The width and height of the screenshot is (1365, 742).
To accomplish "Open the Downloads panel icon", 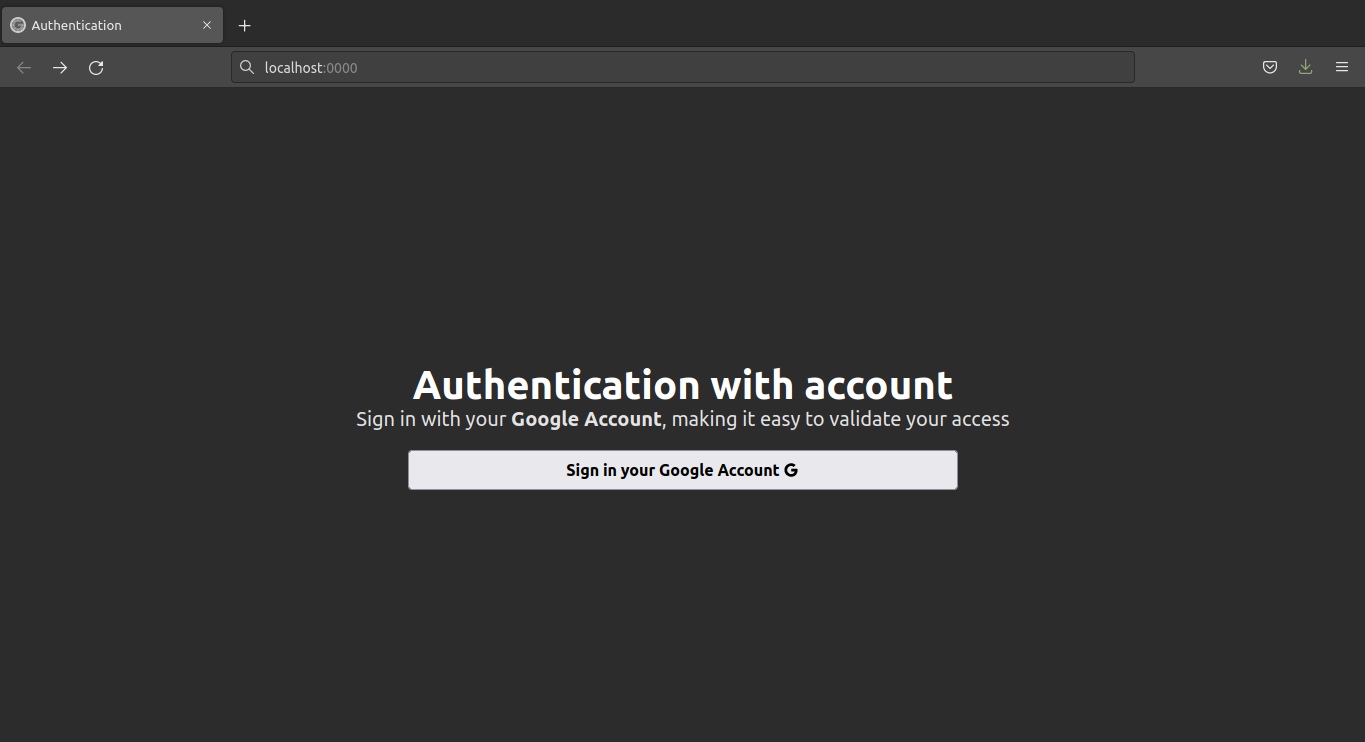I will [x=1305, y=67].
